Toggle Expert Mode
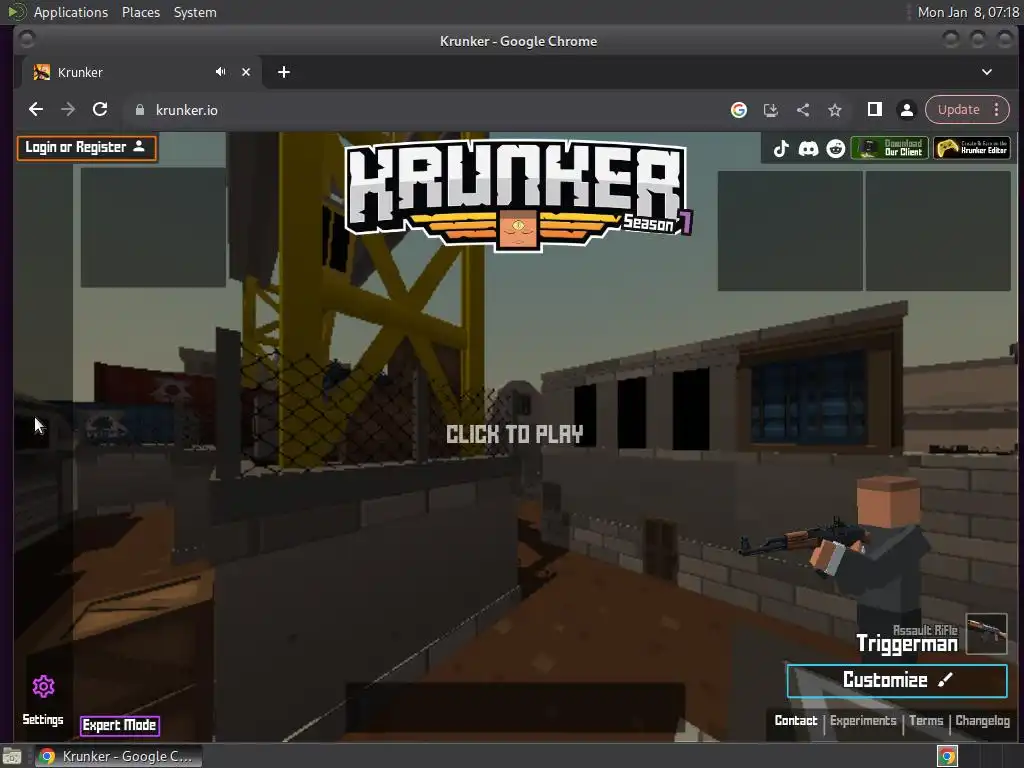1024x768 pixels. [120, 725]
